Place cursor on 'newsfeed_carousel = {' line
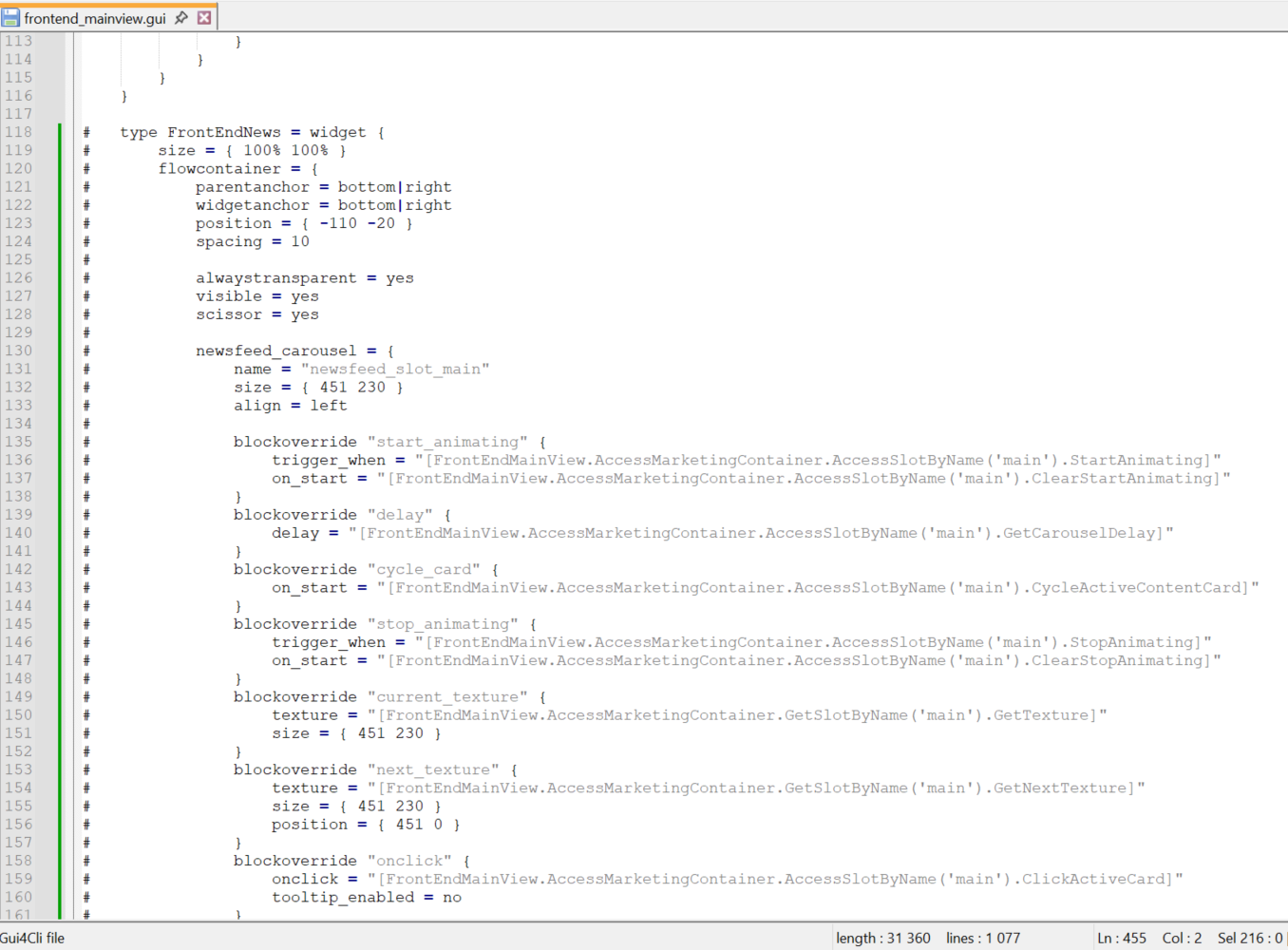This screenshot has width=1288, height=950. [295, 351]
